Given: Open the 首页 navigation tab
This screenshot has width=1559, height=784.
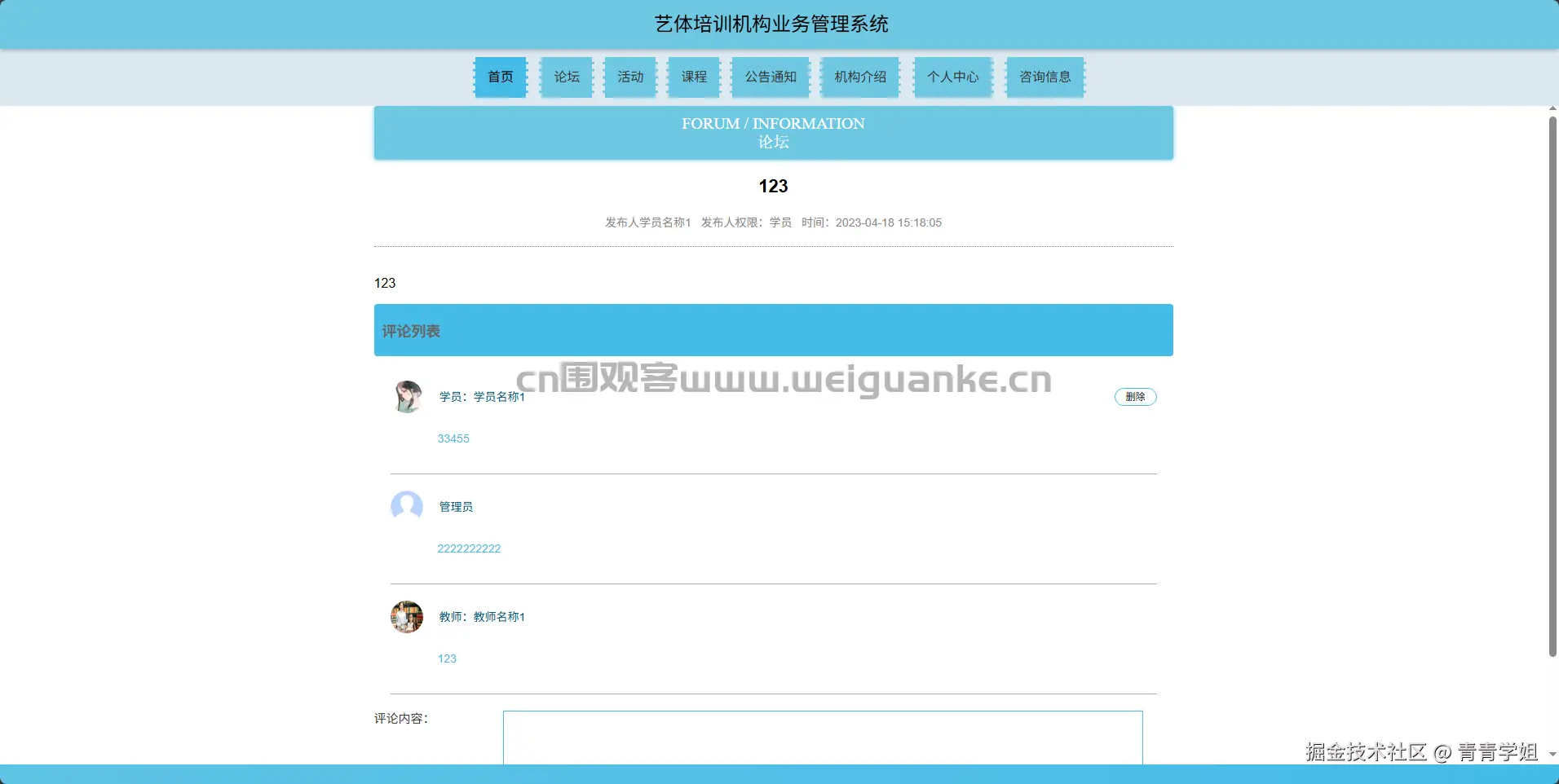Looking at the screenshot, I should pyautogui.click(x=501, y=77).
